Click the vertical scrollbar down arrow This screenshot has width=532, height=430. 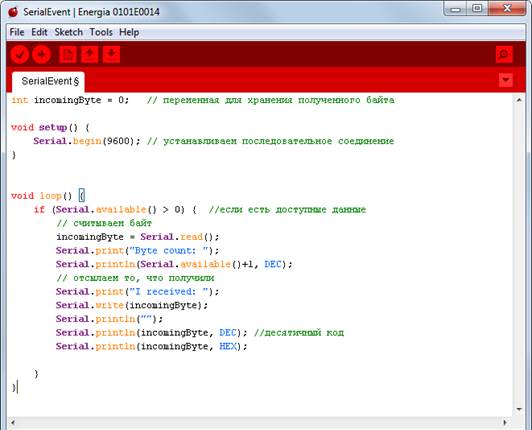(x=519, y=409)
